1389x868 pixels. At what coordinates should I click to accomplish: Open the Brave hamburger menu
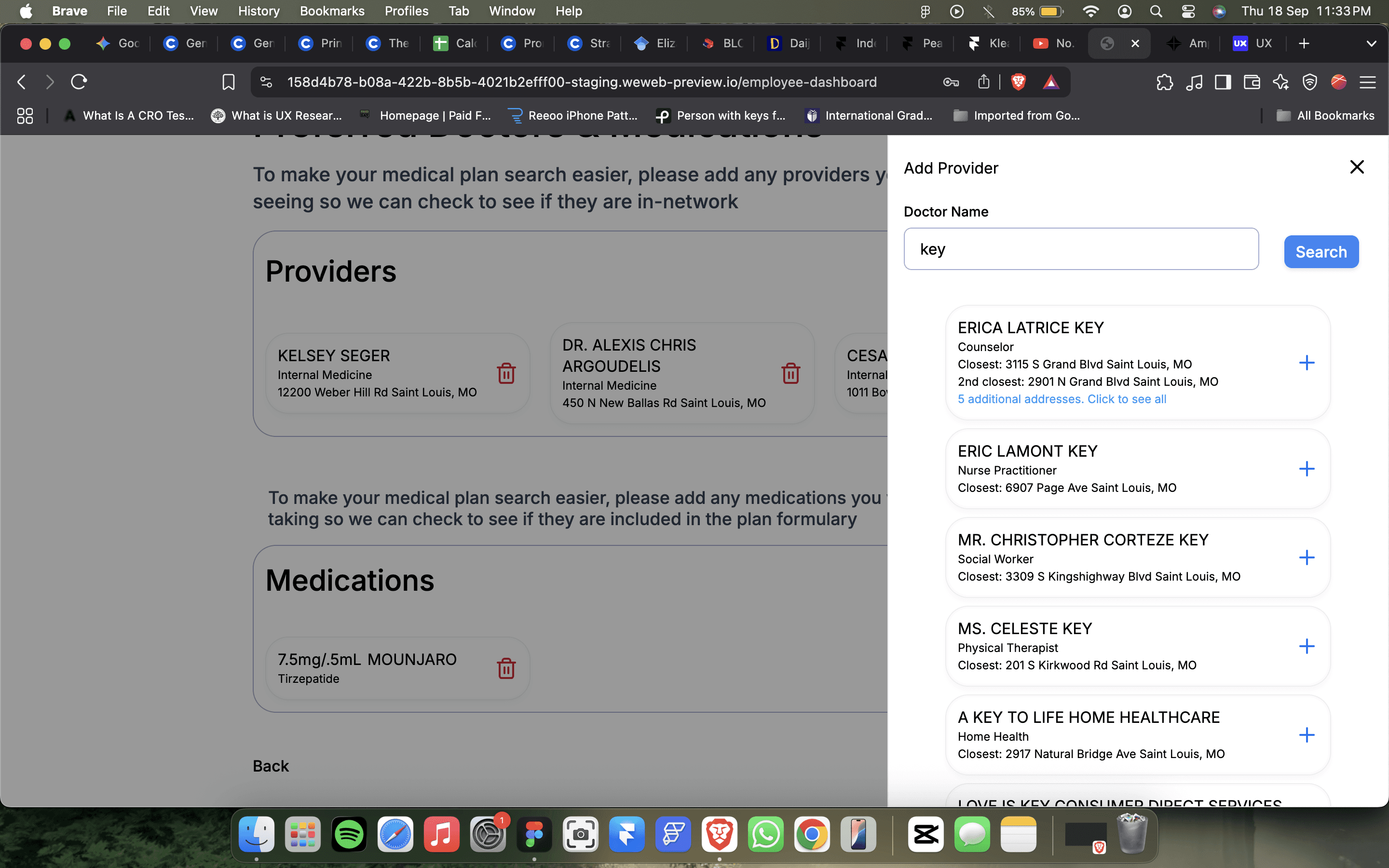[x=1368, y=82]
